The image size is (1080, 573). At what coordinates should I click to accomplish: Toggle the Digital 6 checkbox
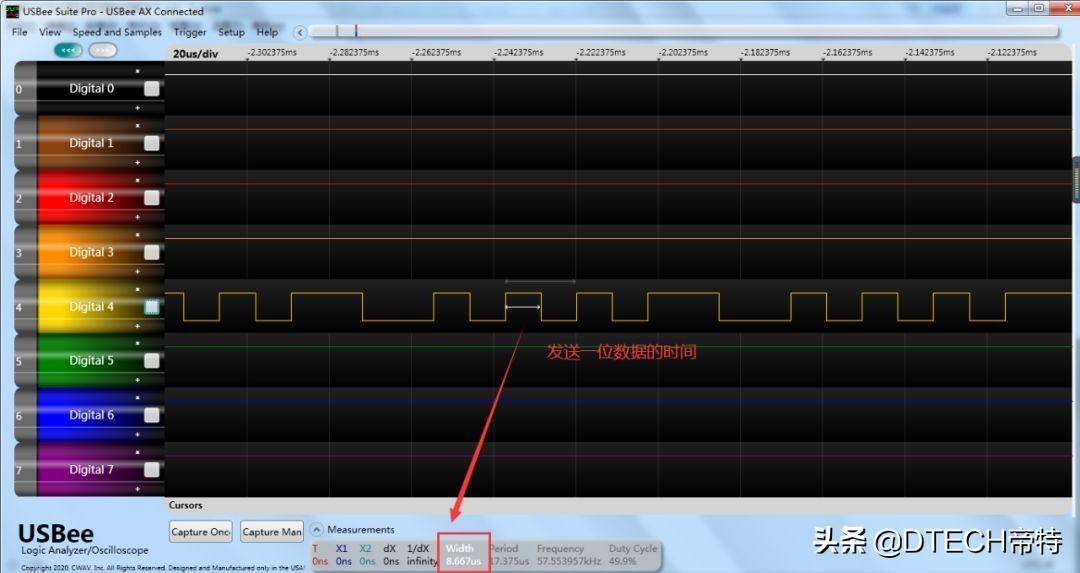152,415
